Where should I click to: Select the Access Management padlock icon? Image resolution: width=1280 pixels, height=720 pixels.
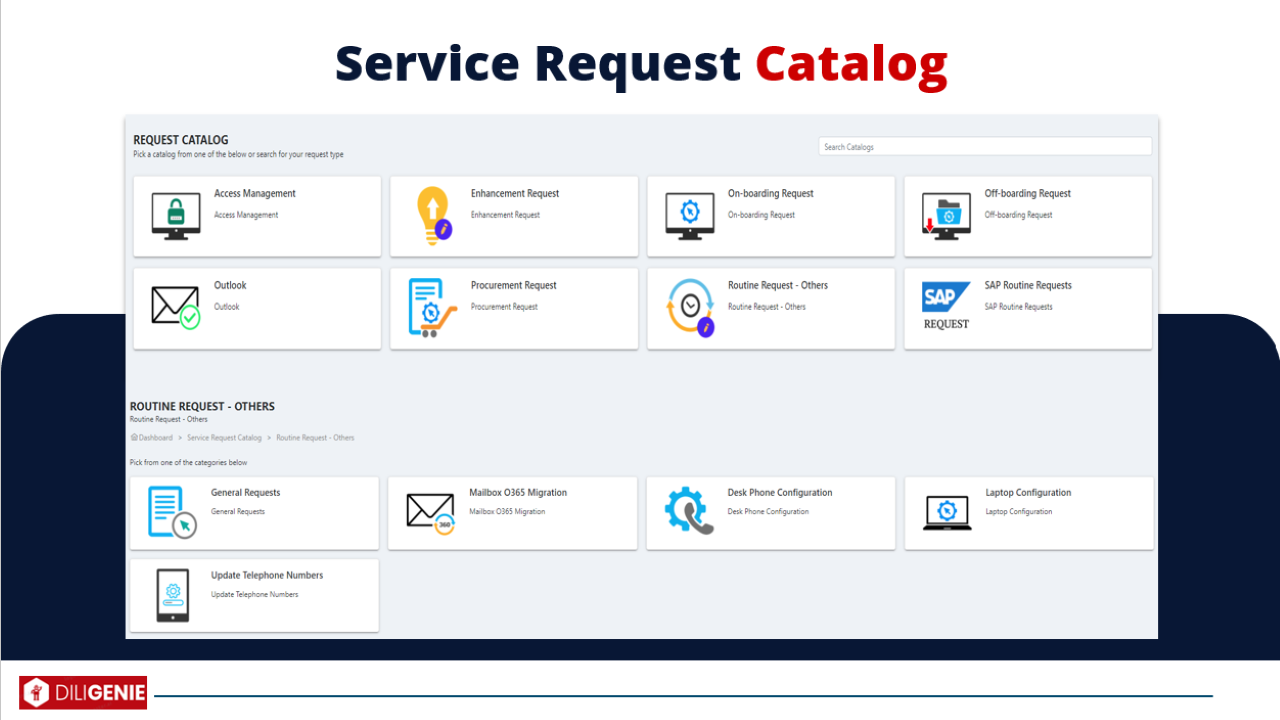click(174, 214)
